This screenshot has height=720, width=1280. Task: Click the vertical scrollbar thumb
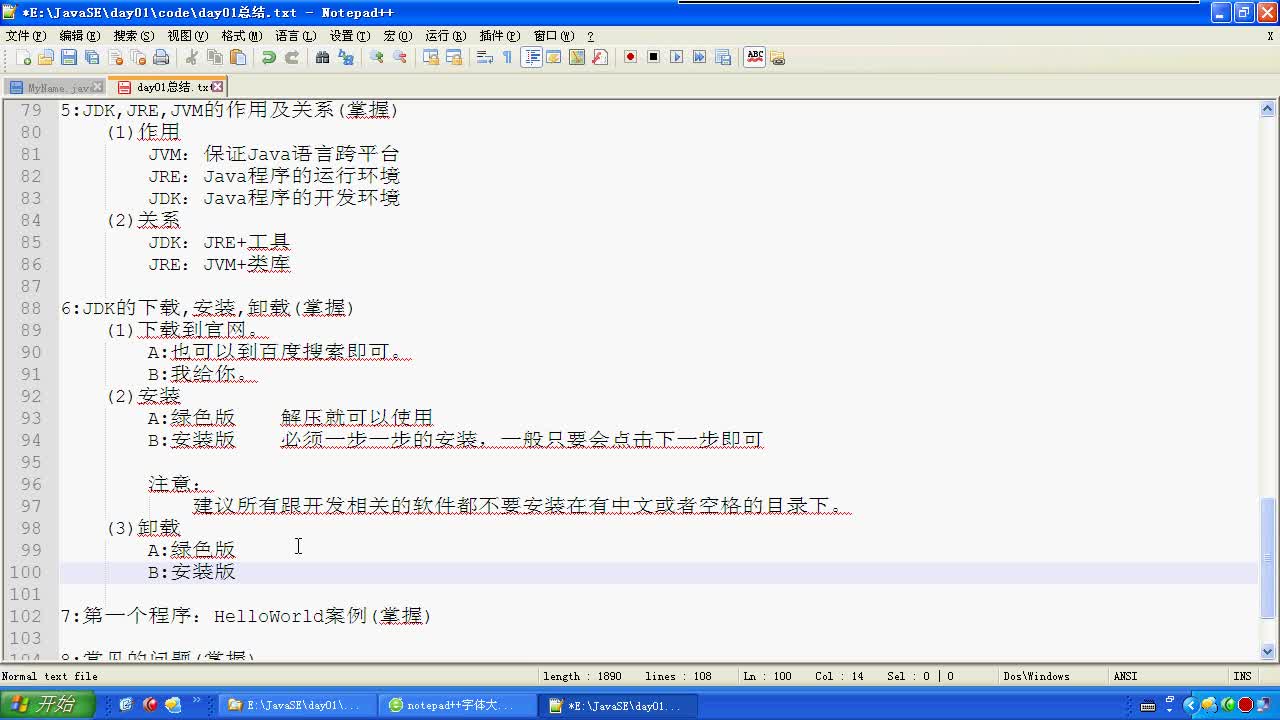1268,558
